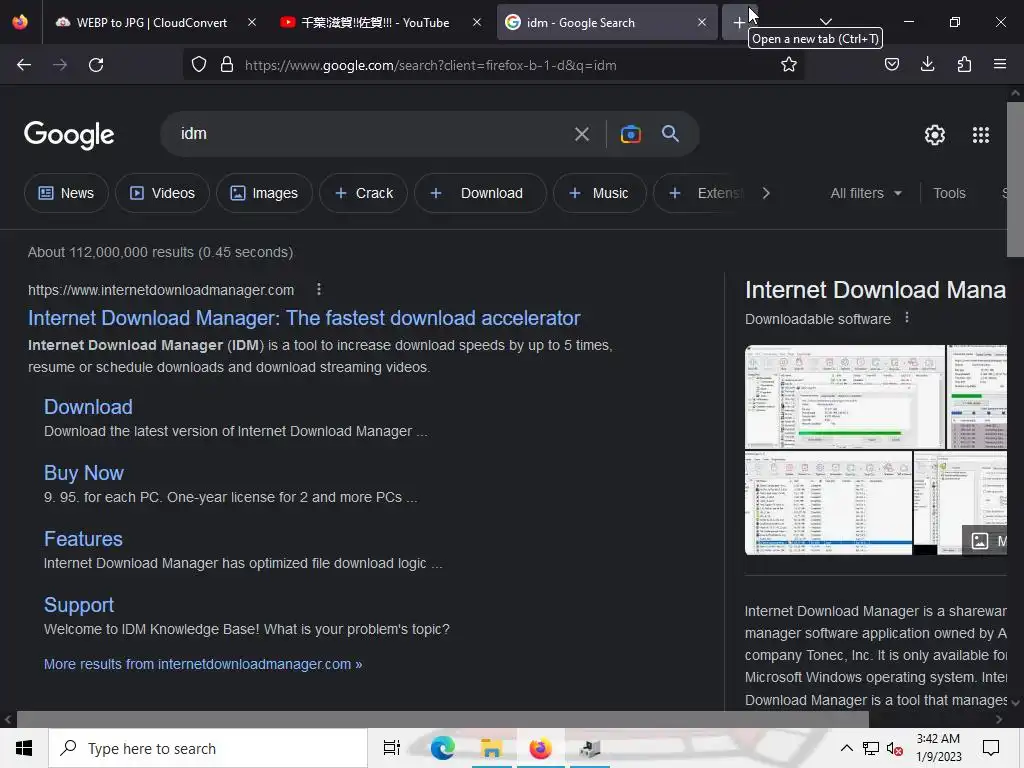Click the Google logo
Viewport: 1024px width, 768px height.
(x=69, y=135)
